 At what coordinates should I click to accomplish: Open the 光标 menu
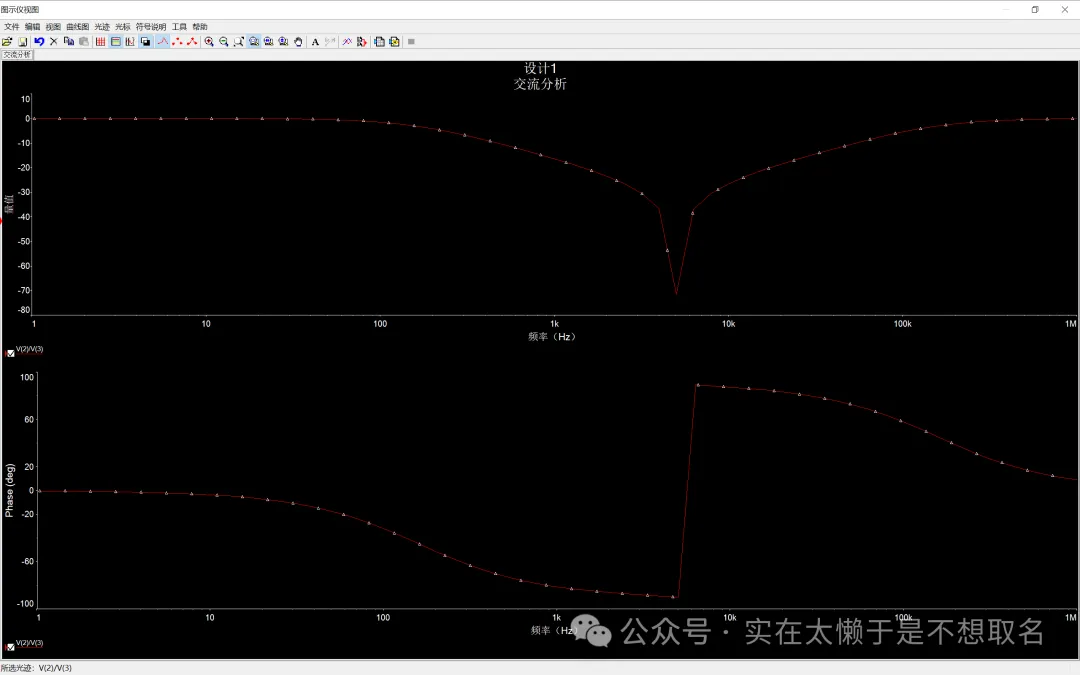click(123, 27)
